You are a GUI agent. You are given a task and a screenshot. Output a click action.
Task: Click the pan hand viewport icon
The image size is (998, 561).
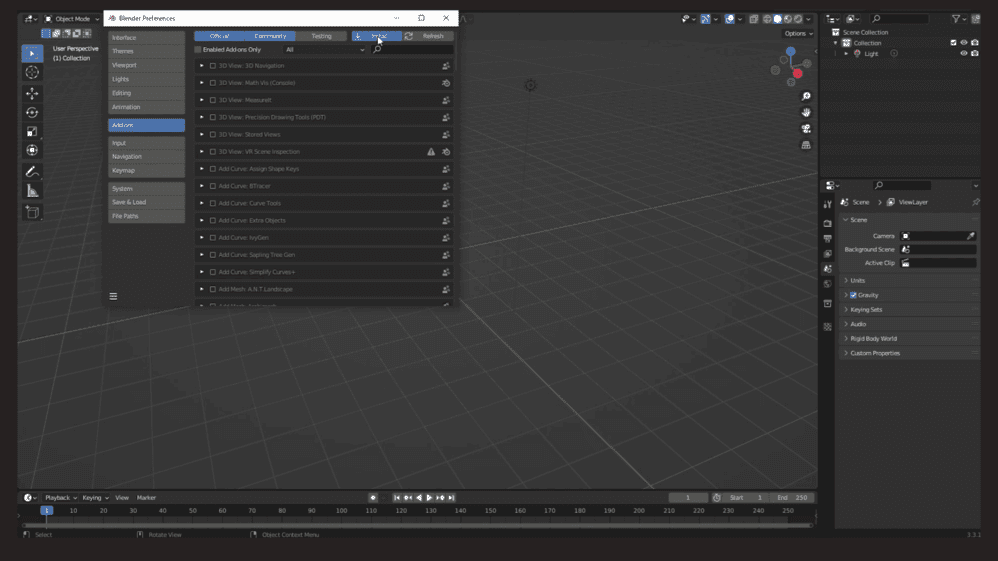tap(806, 113)
